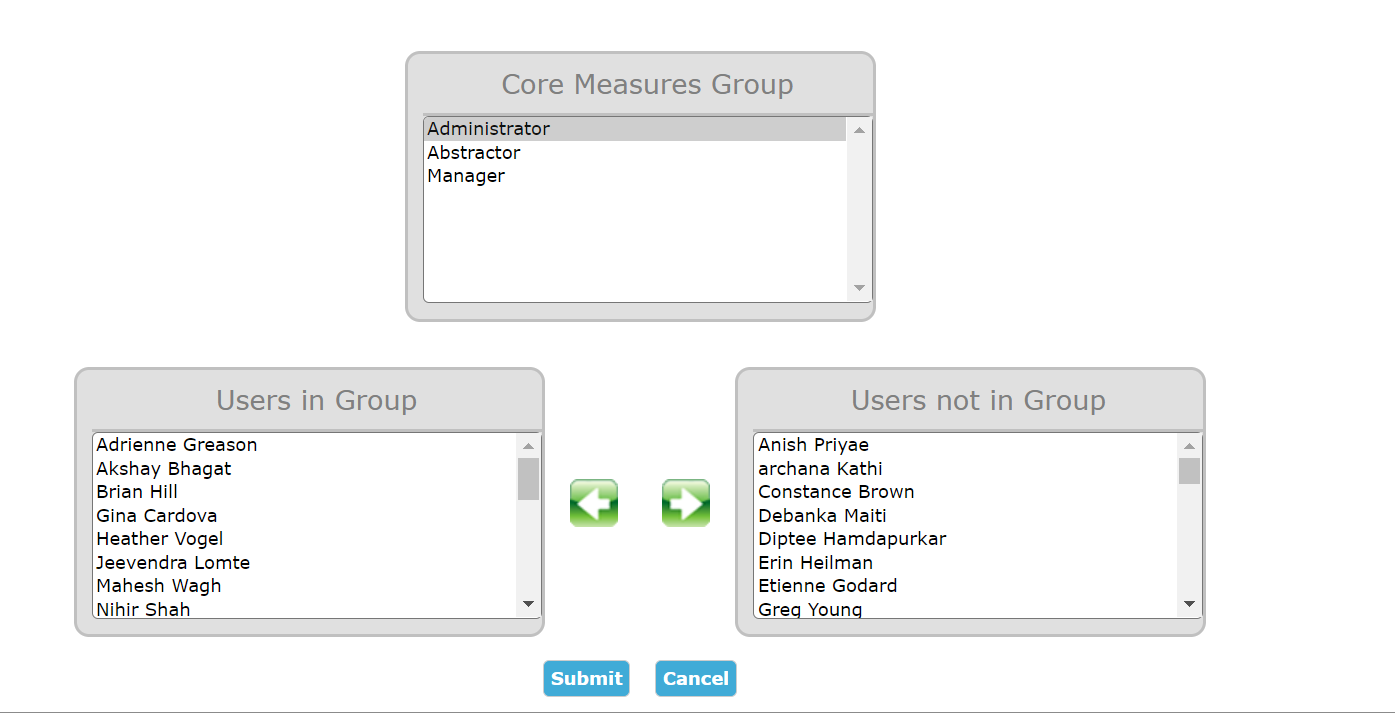Select Nihir Shah in Users in Group
The image size is (1395, 716).
tap(305, 608)
